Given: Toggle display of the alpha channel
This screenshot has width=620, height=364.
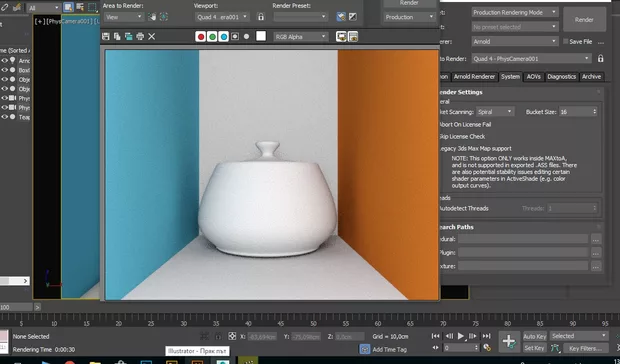Looking at the screenshot, I should (235, 36).
